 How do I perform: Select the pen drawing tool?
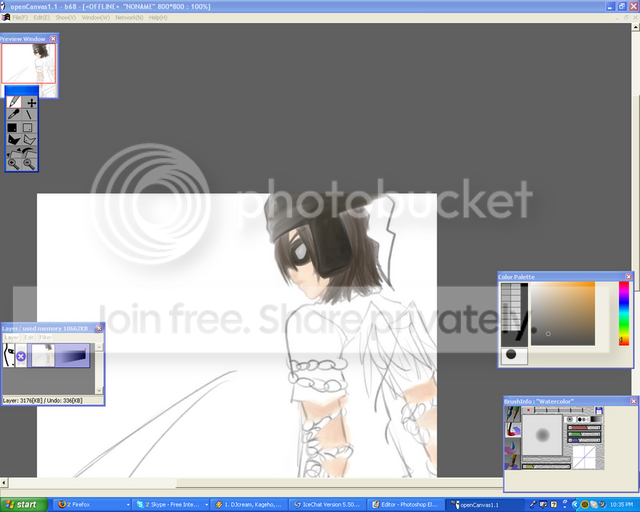(x=13, y=102)
